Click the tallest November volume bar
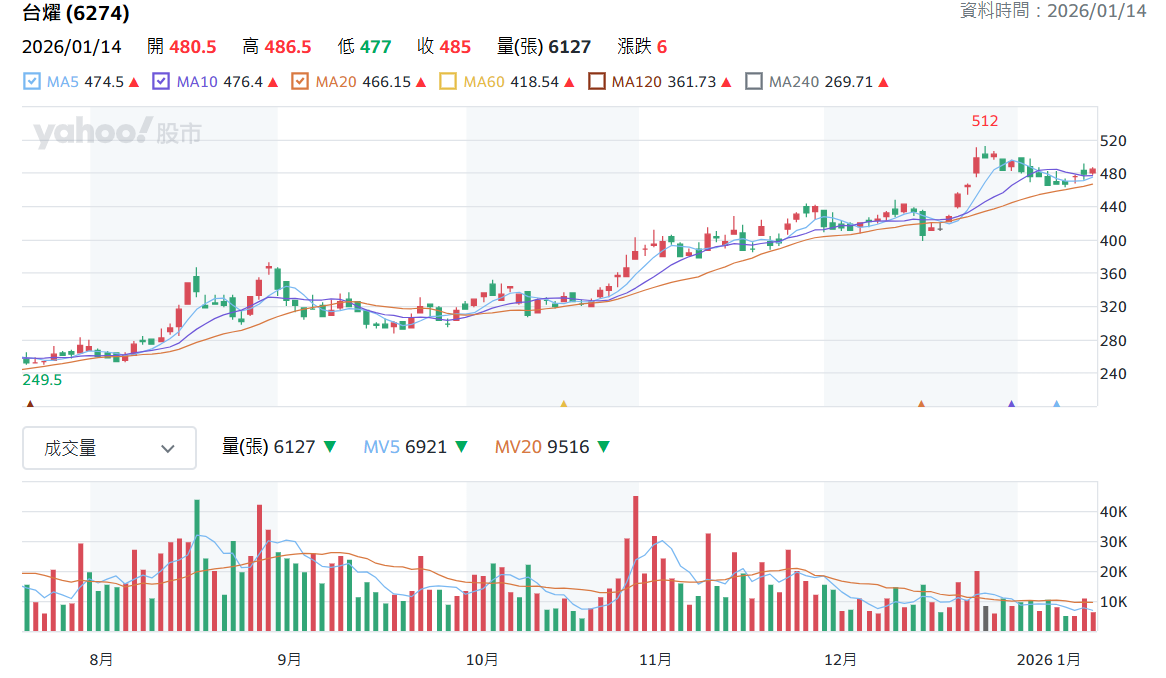 click(x=636, y=564)
